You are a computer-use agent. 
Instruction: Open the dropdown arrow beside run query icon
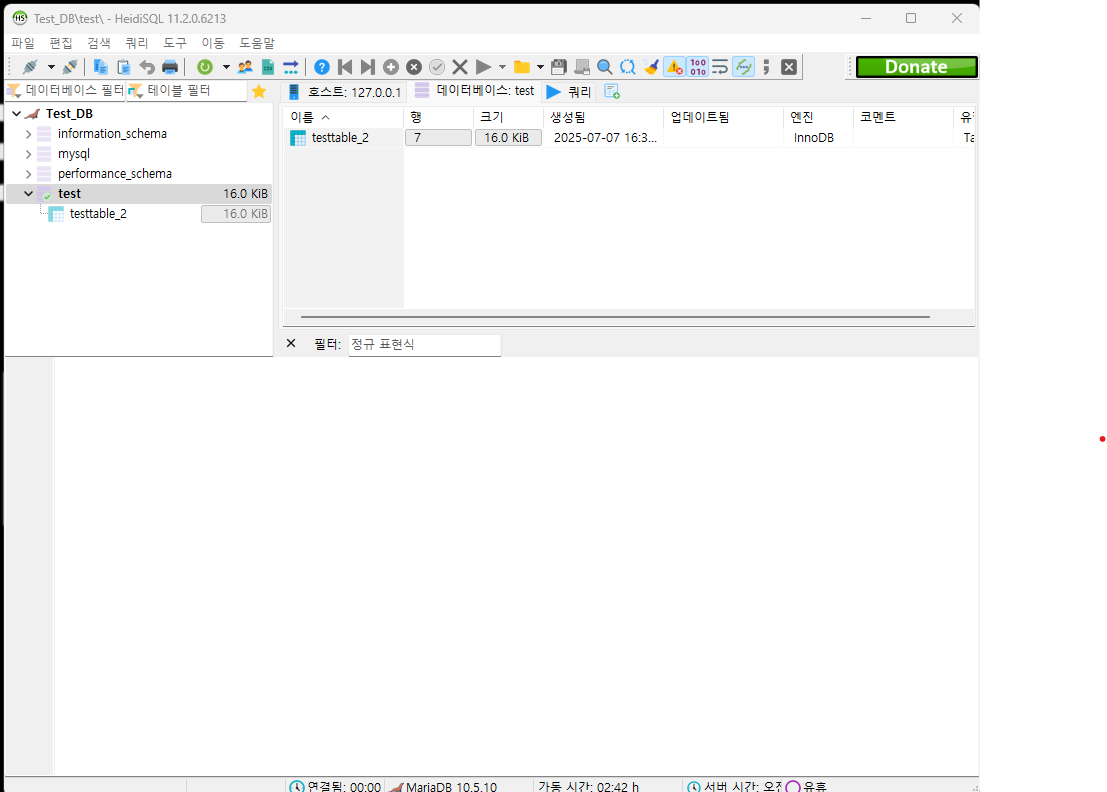point(503,67)
